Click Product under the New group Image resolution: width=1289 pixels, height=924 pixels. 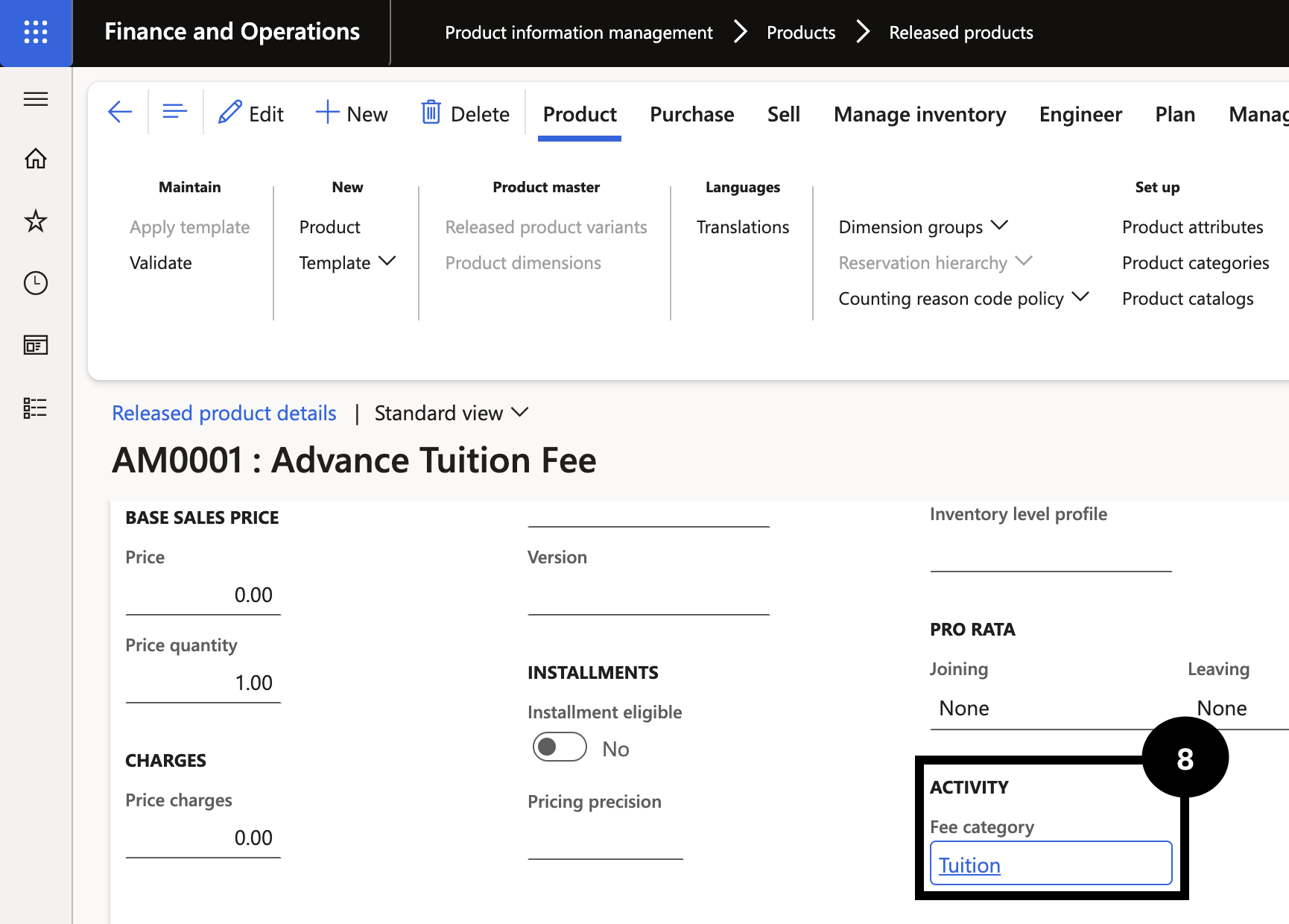click(x=330, y=227)
